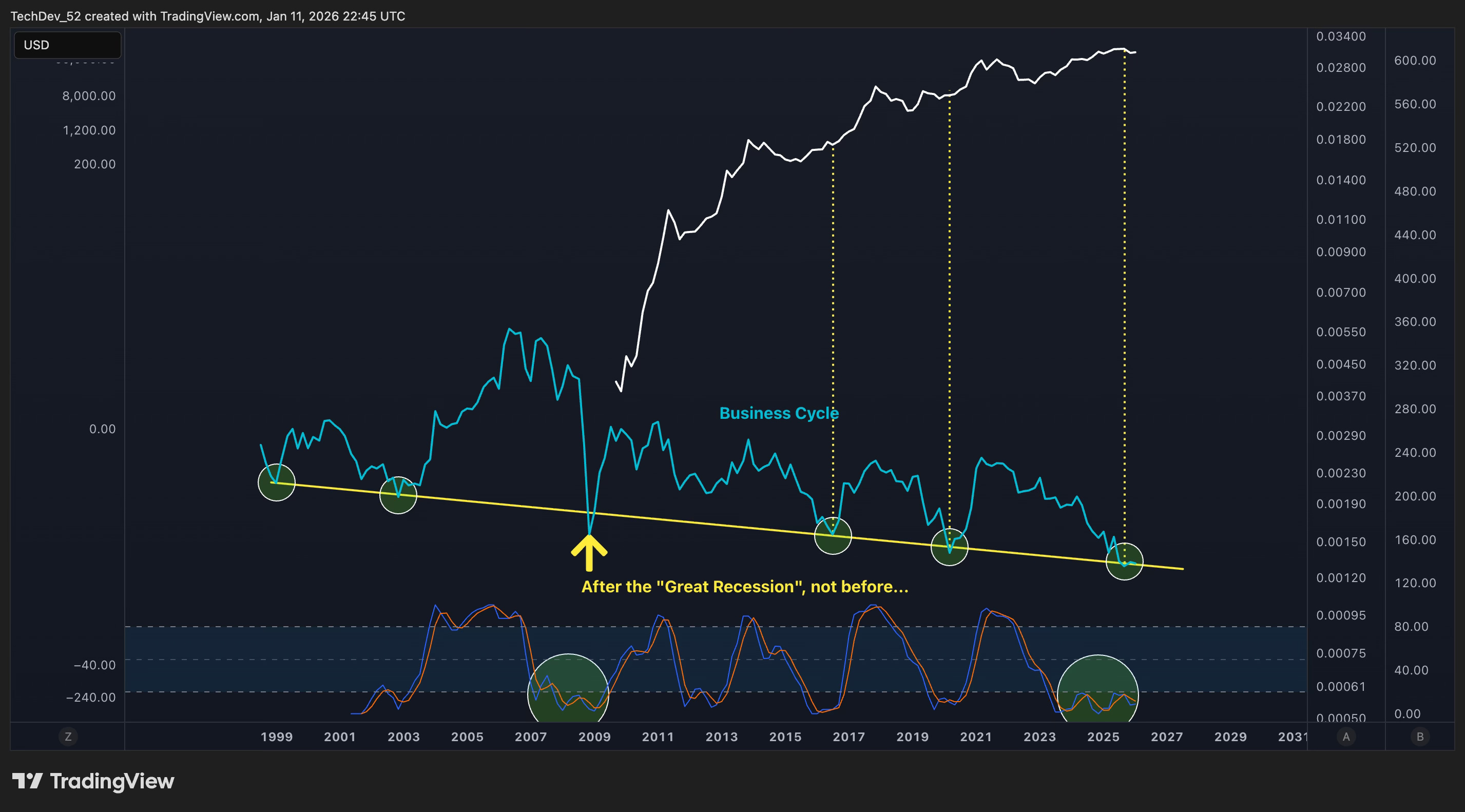The width and height of the screenshot is (1465, 812).
Task: Click the Great Recession annotation text
Action: coord(744,586)
